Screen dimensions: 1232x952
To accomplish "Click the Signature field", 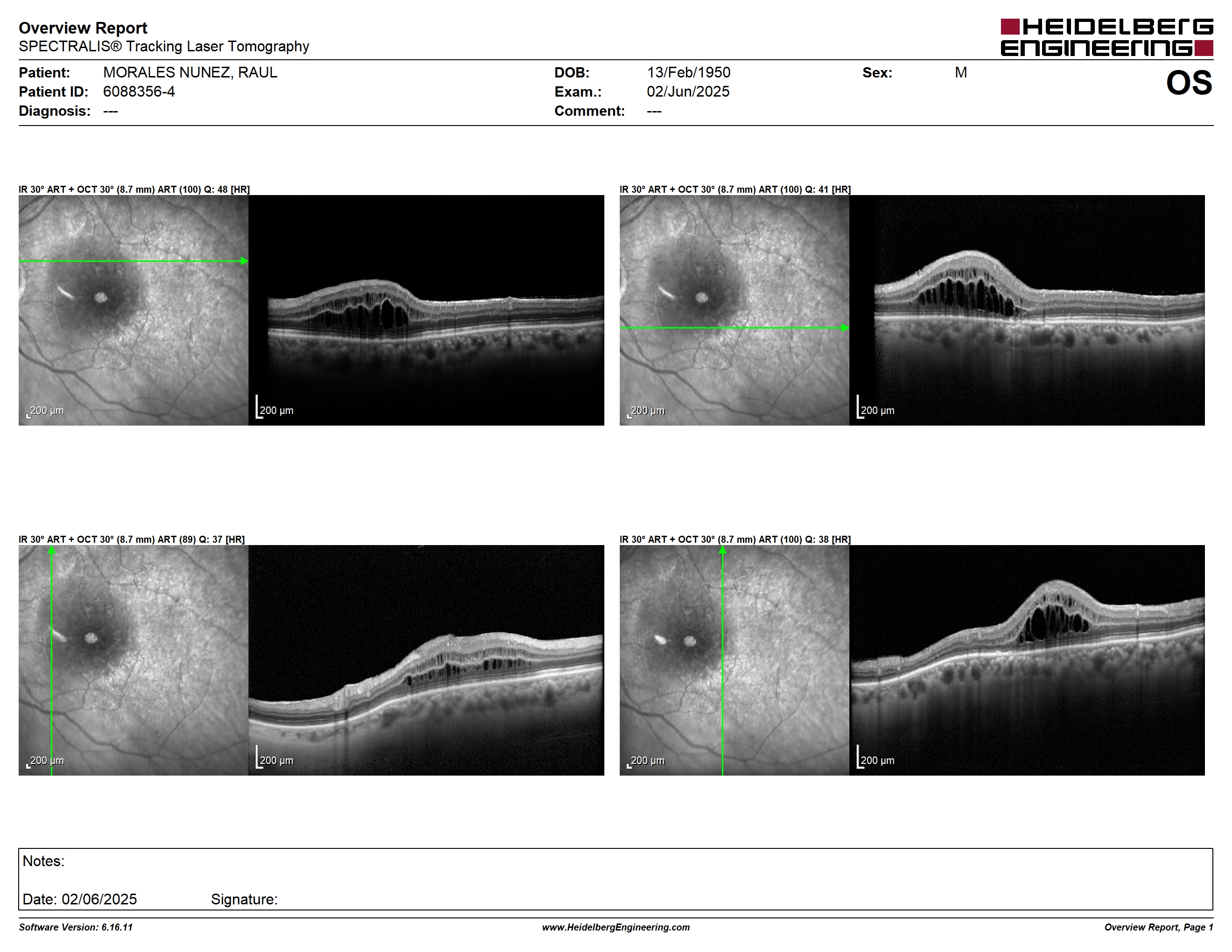I will tap(244, 899).
